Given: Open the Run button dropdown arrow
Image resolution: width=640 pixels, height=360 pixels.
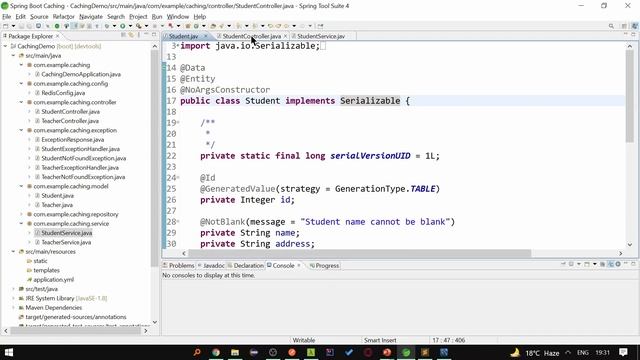Looking at the screenshot, I should [x=130, y=26].
